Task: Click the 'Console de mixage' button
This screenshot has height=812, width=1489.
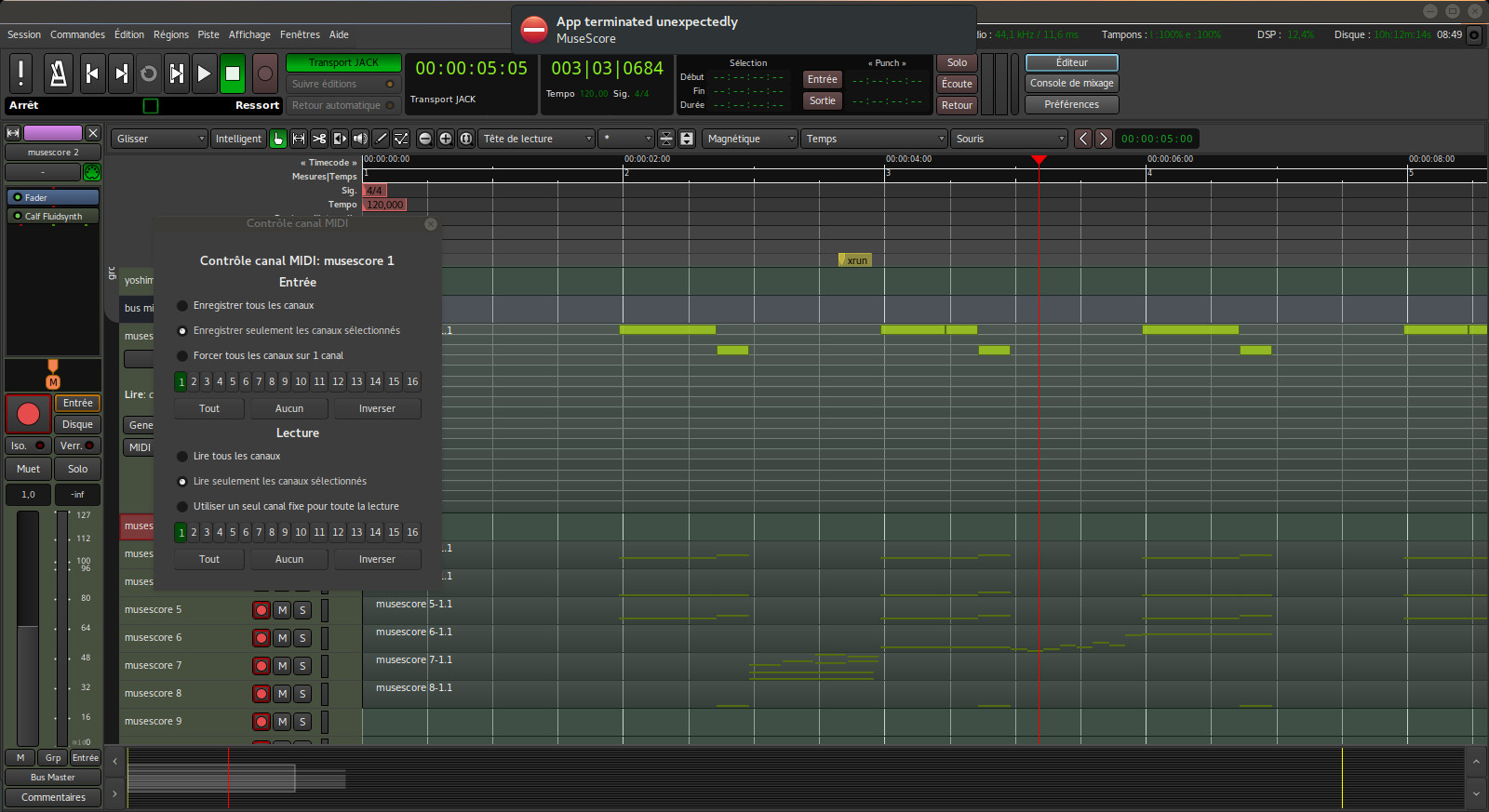Action: point(1071,83)
